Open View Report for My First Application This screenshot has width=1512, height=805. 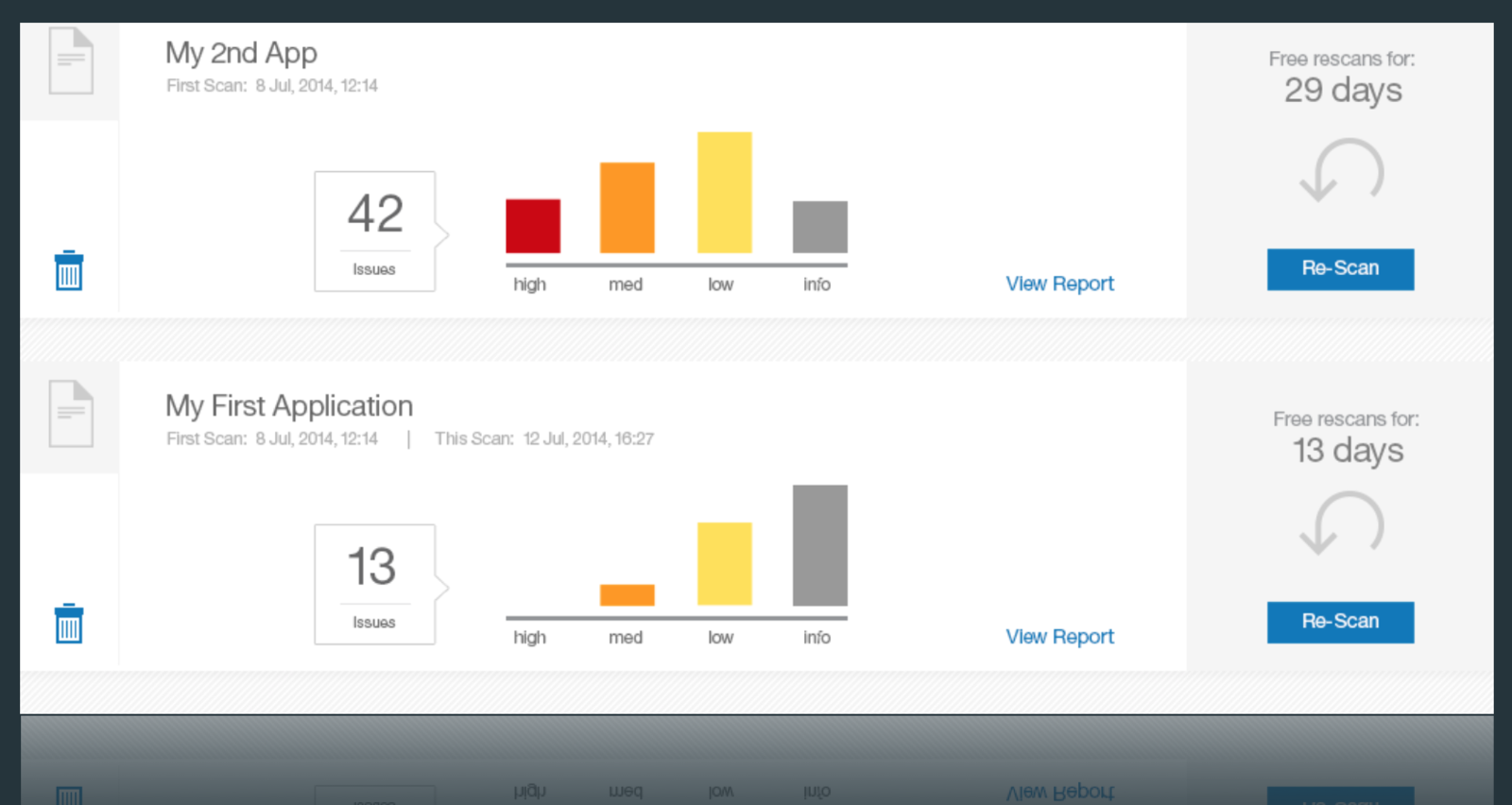(1059, 637)
